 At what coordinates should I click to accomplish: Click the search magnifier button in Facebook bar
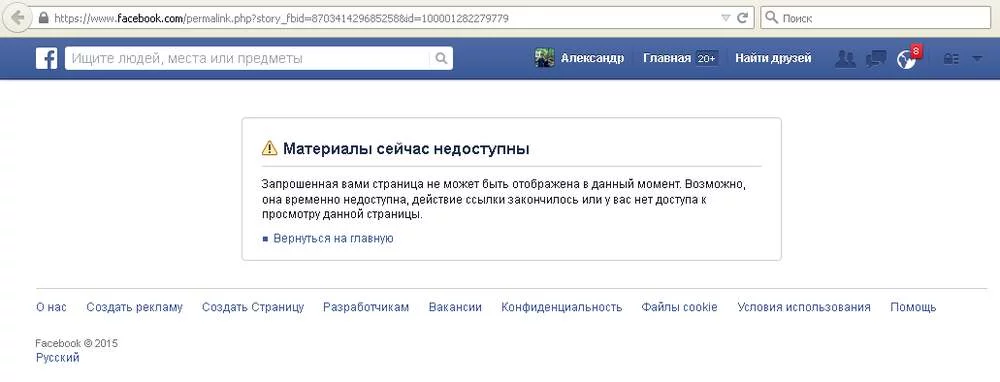click(441, 58)
